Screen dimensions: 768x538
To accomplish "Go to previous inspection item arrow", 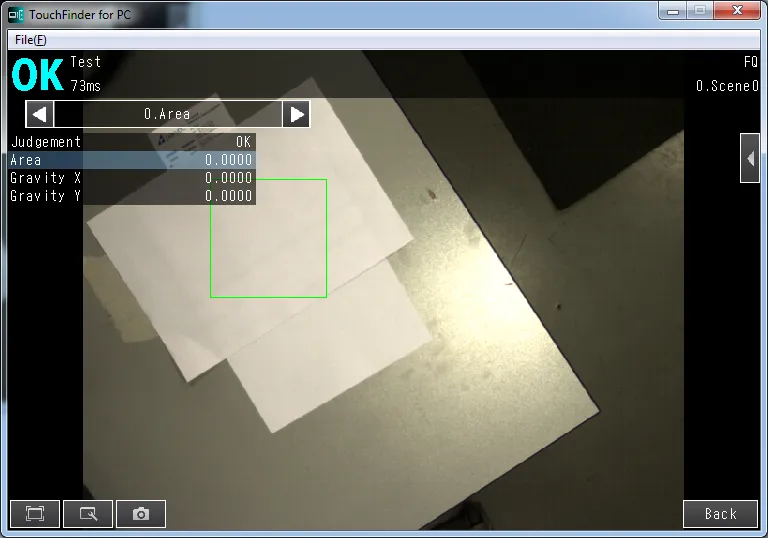I will click(x=40, y=114).
